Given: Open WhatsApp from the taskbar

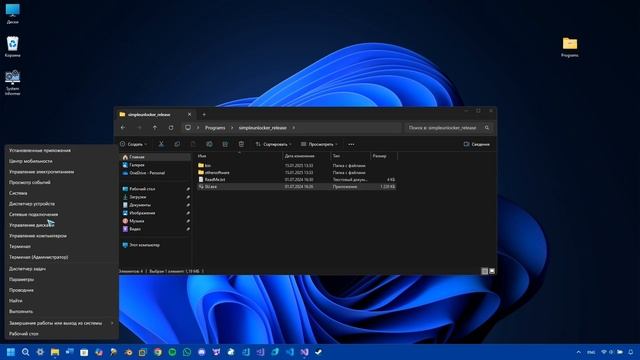Looking at the screenshot, I should pyautogui.click(x=187, y=352).
